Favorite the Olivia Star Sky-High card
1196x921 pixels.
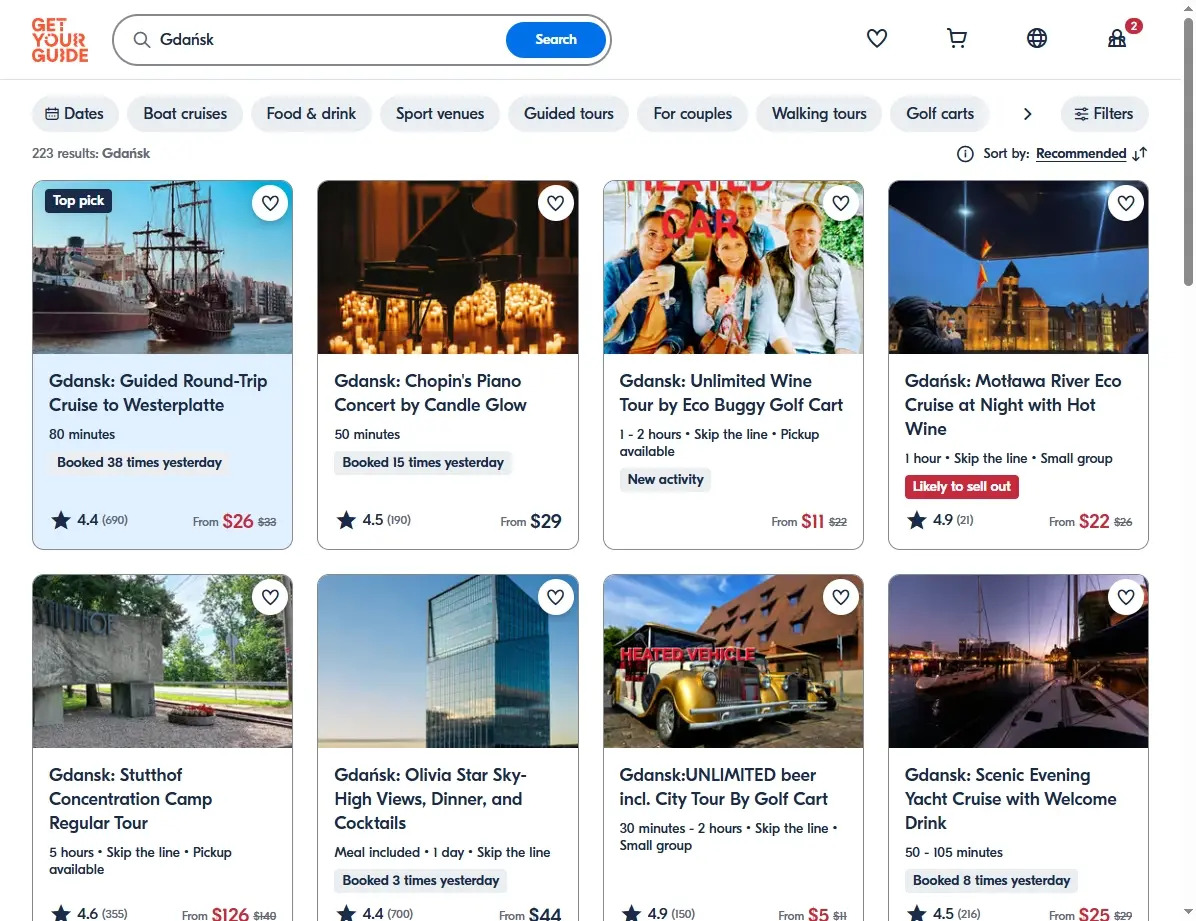tap(555, 597)
